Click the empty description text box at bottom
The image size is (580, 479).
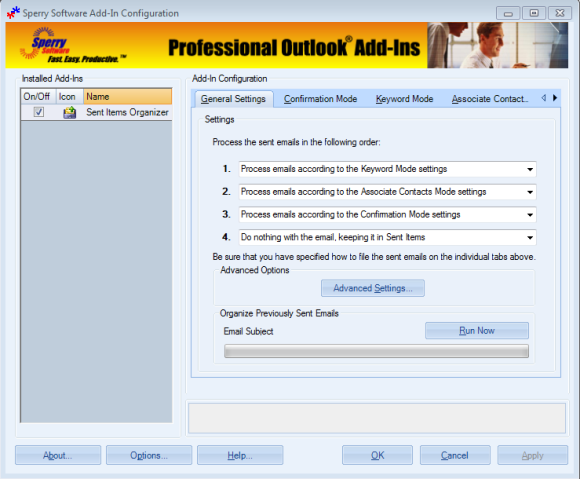pyautogui.click(x=377, y=418)
